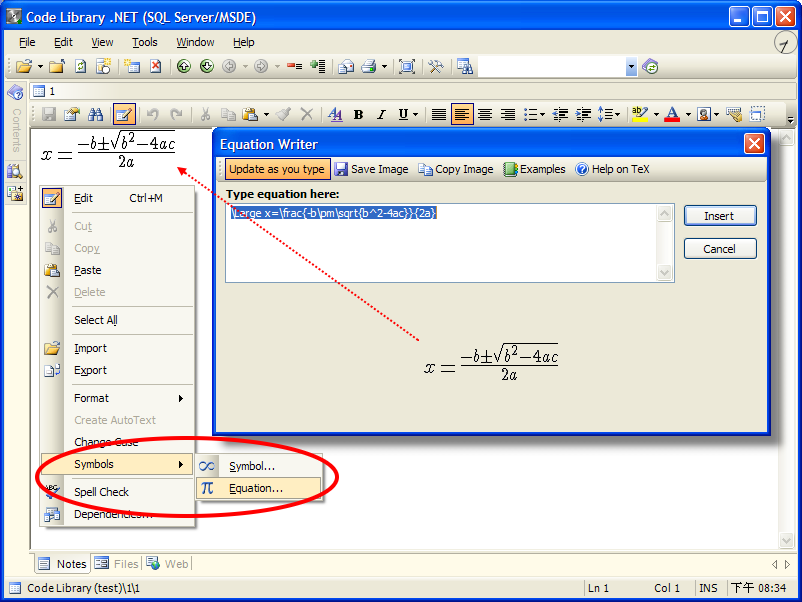
Task: Click the equation box scroll down arrow
Action: (x=664, y=272)
